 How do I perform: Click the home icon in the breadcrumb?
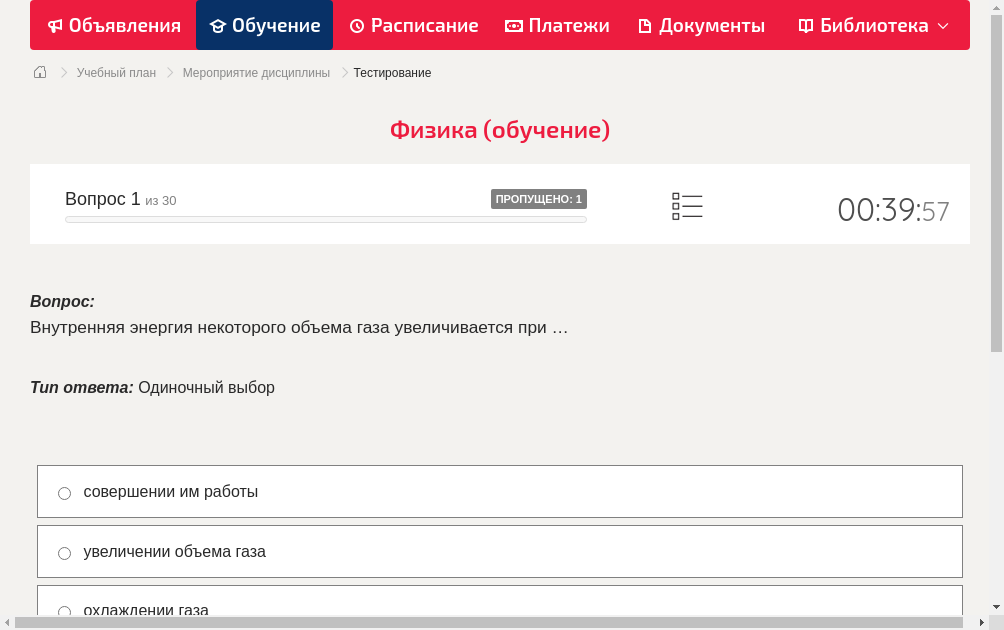[x=39, y=72]
